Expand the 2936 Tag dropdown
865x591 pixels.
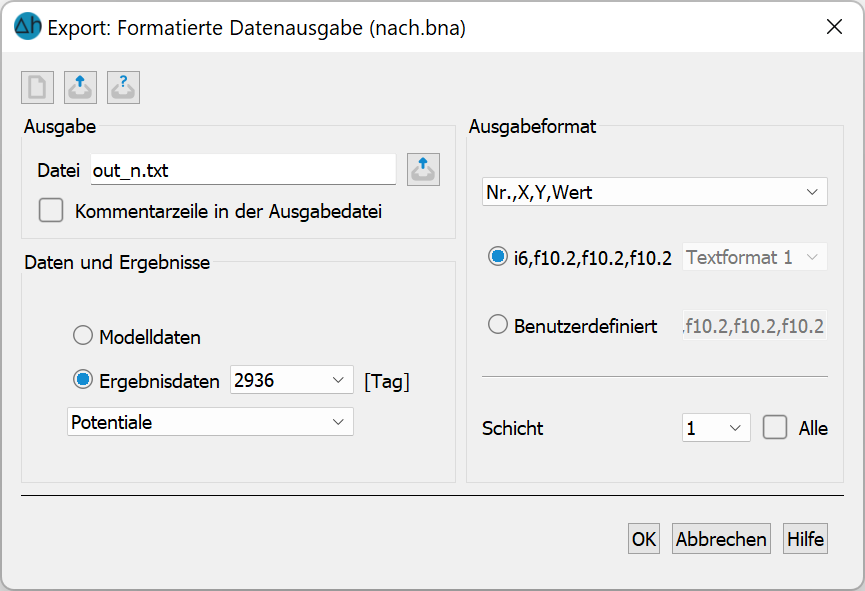pyautogui.click(x=292, y=380)
